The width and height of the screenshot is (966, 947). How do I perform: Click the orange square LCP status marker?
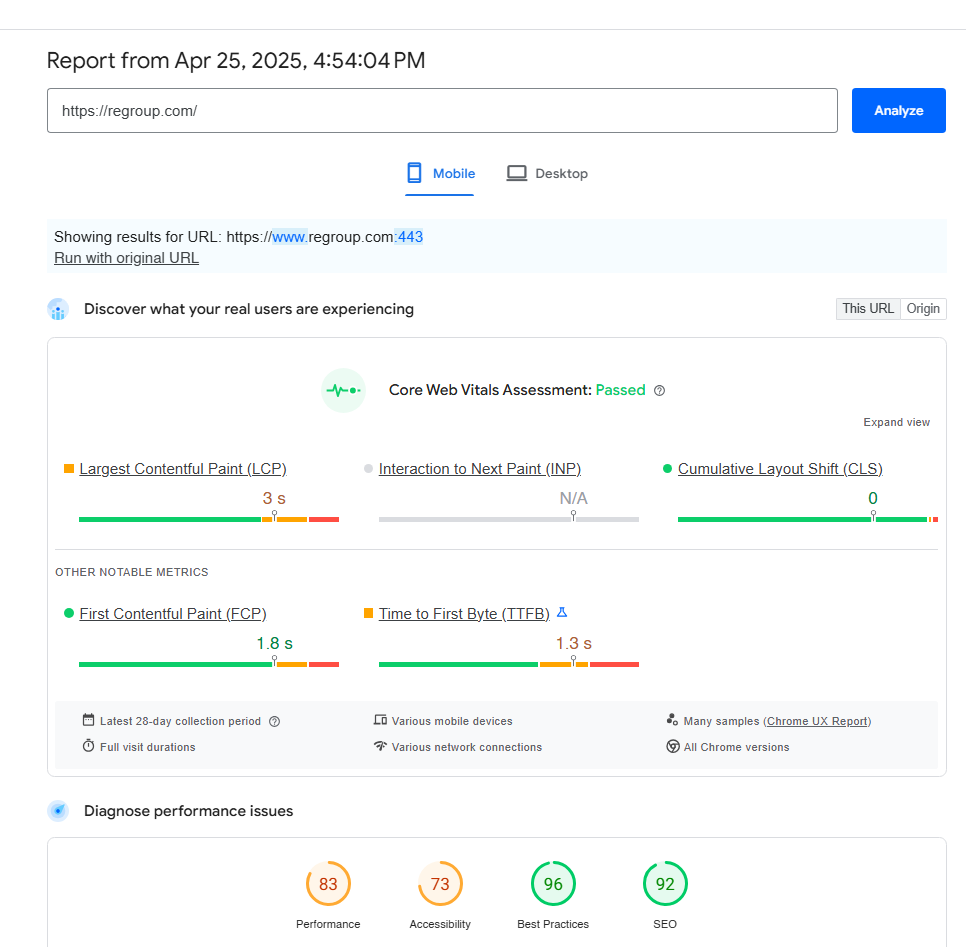pyautogui.click(x=69, y=468)
